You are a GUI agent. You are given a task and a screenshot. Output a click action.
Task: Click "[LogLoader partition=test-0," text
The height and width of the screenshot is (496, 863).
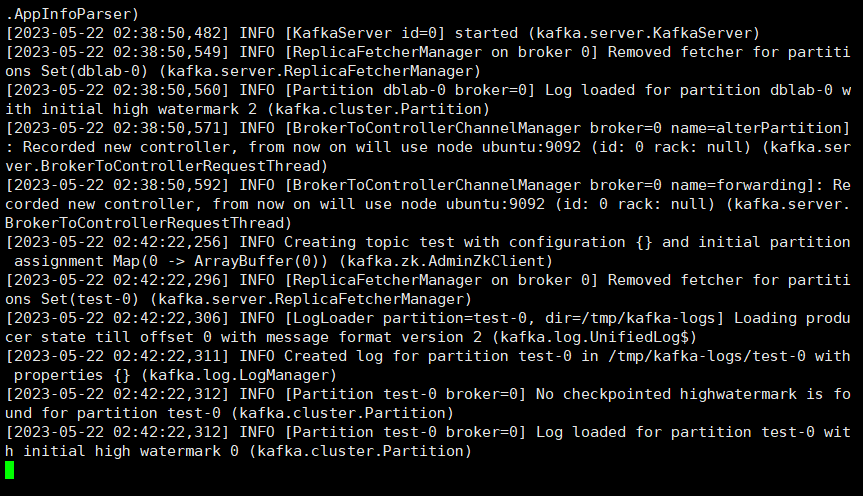(409, 318)
